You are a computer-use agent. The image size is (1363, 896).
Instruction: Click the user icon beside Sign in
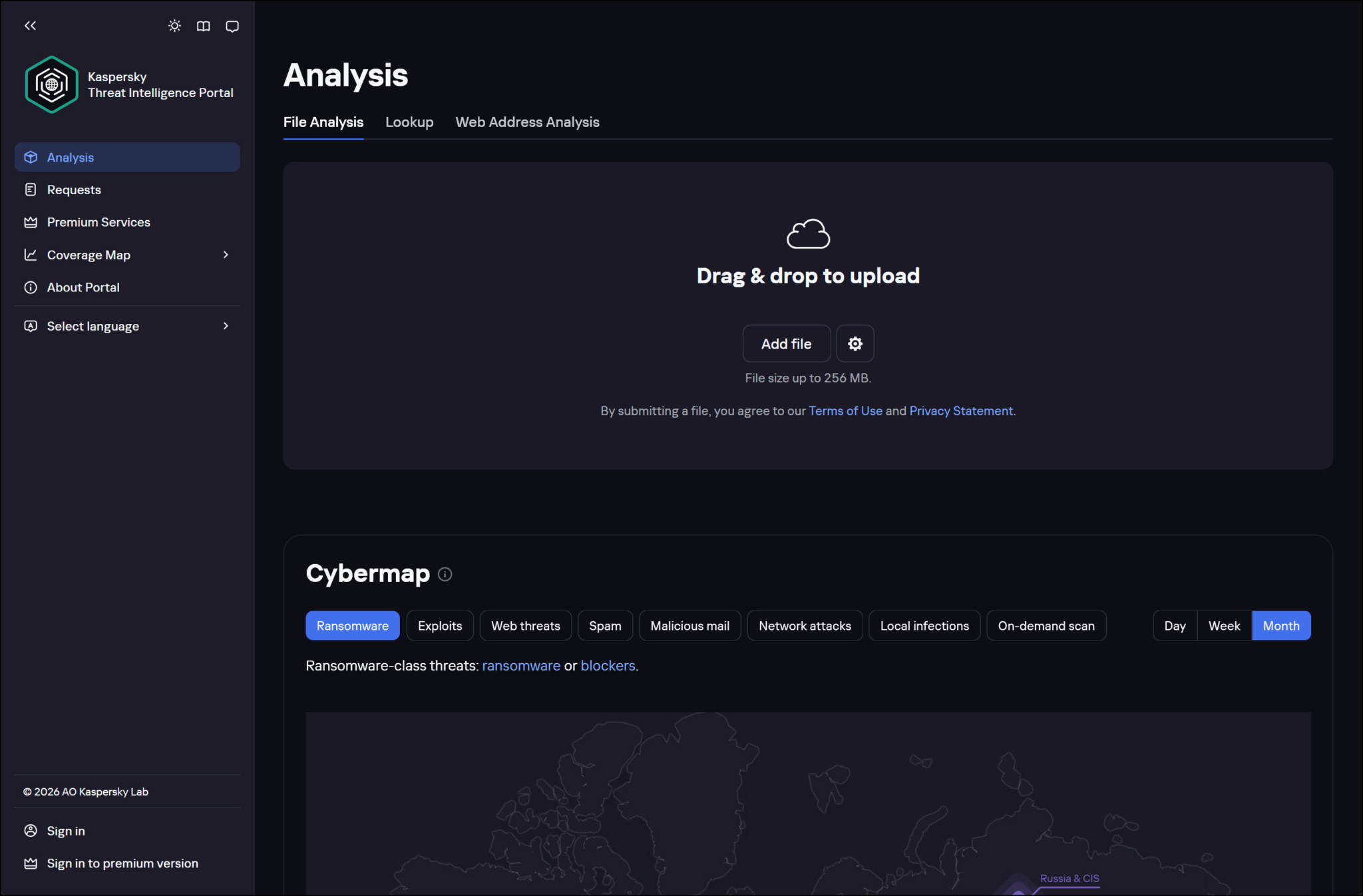31,831
